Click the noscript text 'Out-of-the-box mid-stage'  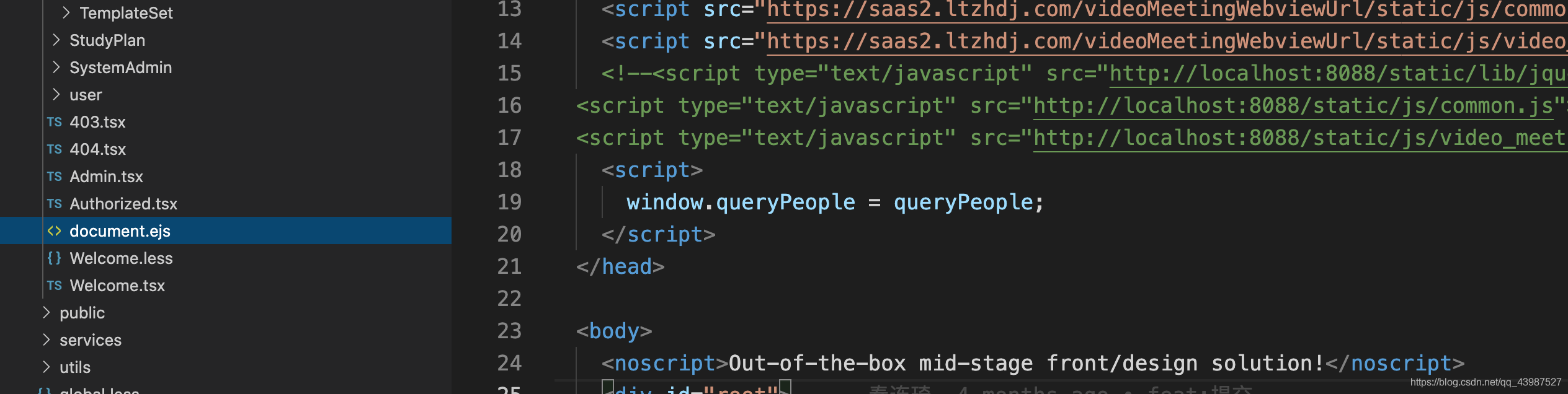pyautogui.click(x=881, y=363)
